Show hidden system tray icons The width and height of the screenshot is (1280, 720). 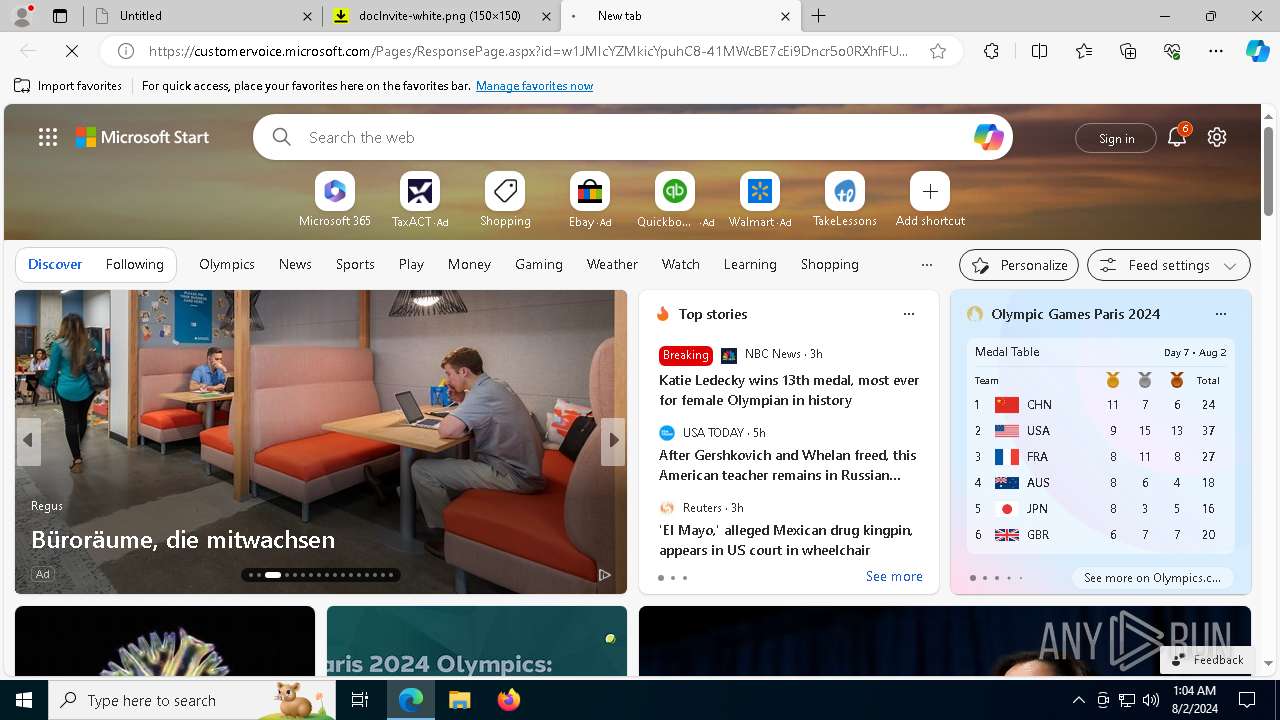[1078, 700]
